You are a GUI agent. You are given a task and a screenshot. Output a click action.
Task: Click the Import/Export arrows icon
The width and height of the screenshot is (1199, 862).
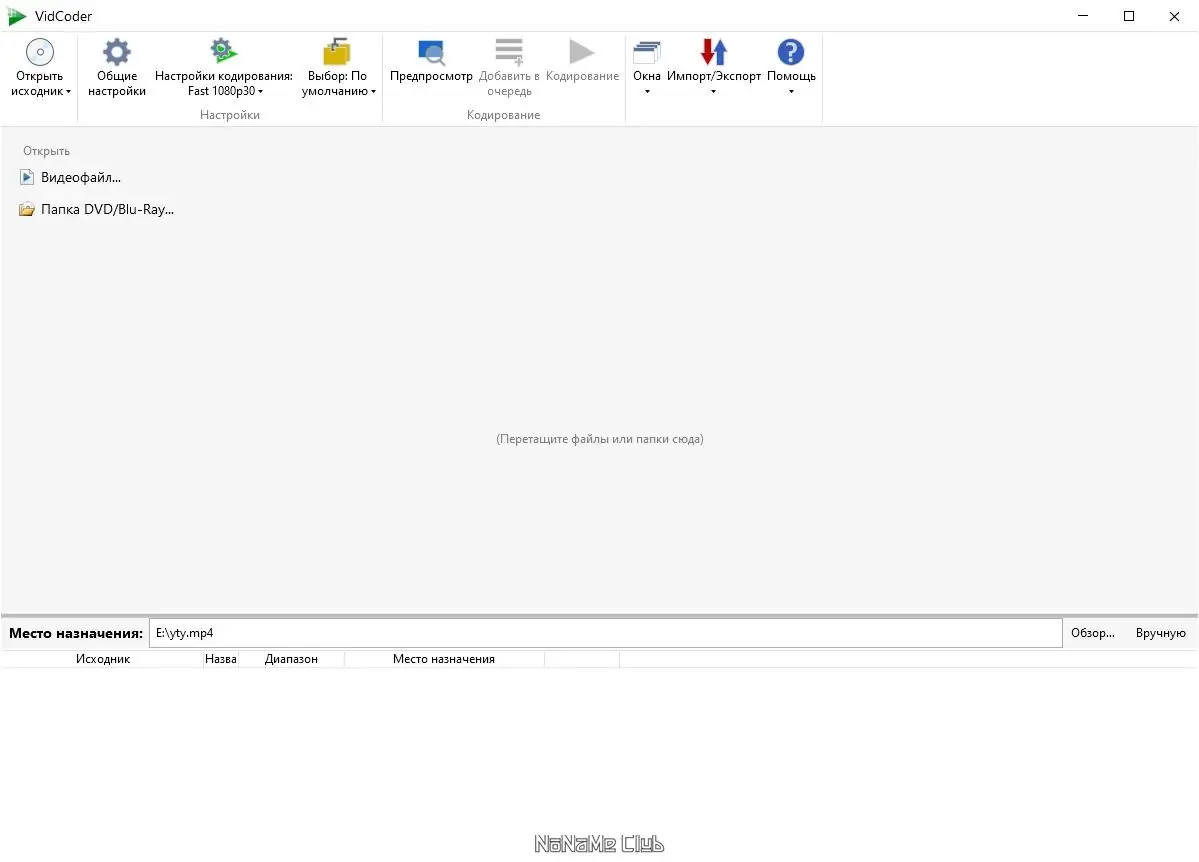pos(713,51)
